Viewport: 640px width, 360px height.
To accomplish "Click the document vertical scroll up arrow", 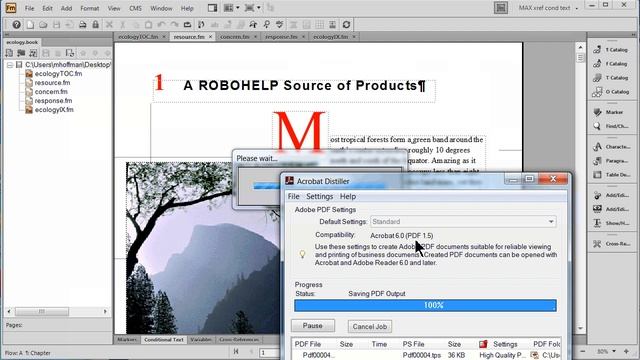I will pos(580,47).
